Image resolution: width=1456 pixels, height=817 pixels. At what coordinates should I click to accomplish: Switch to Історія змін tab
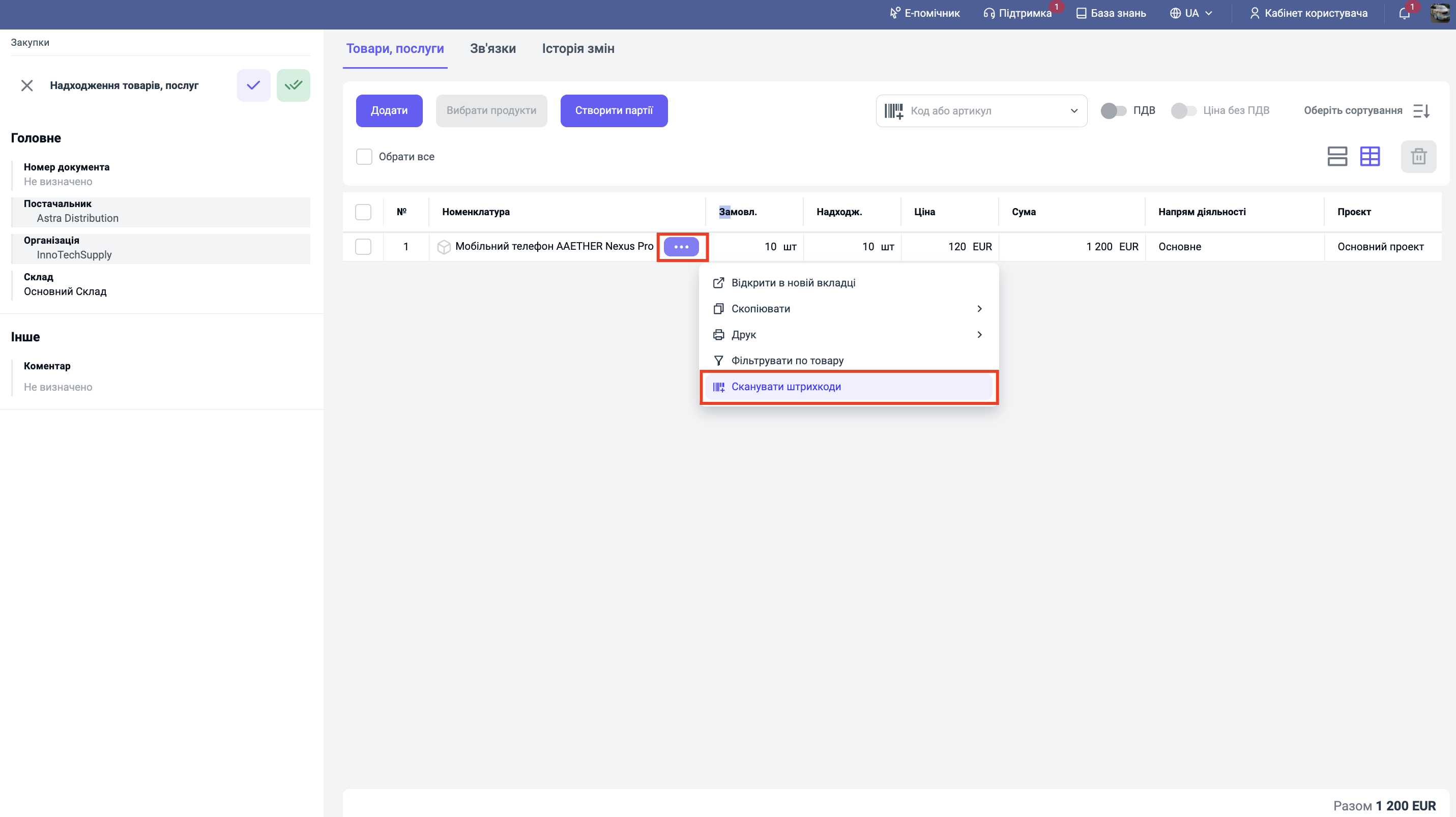coord(577,49)
